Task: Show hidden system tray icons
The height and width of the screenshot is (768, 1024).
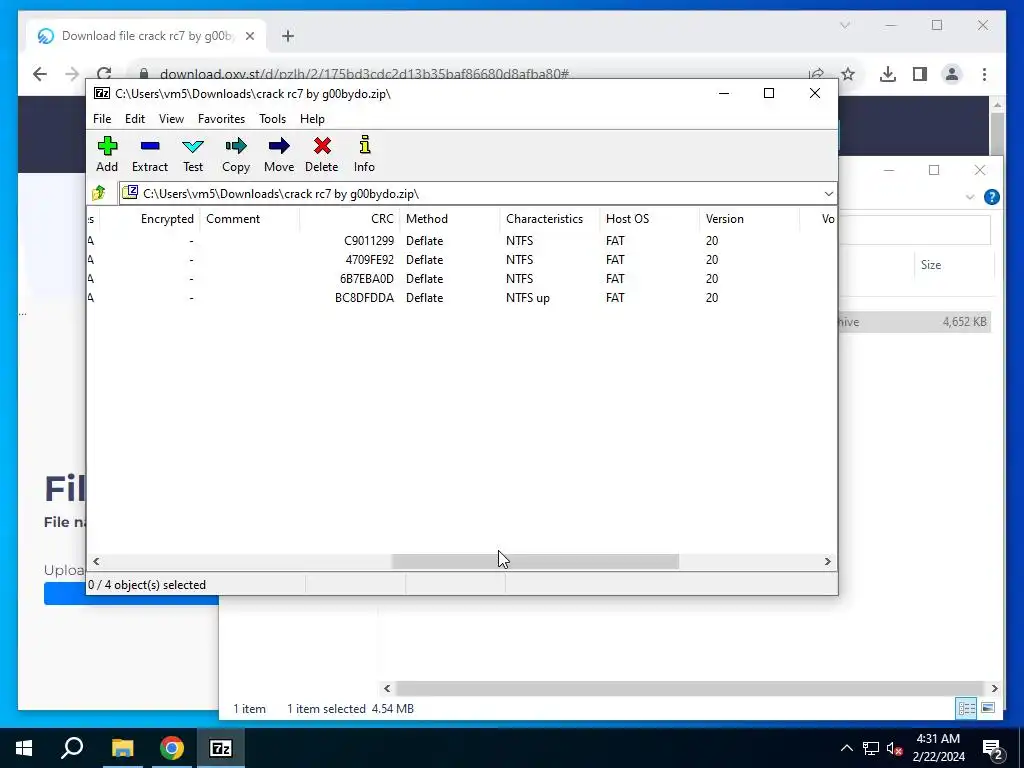Action: click(x=846, y=748)
